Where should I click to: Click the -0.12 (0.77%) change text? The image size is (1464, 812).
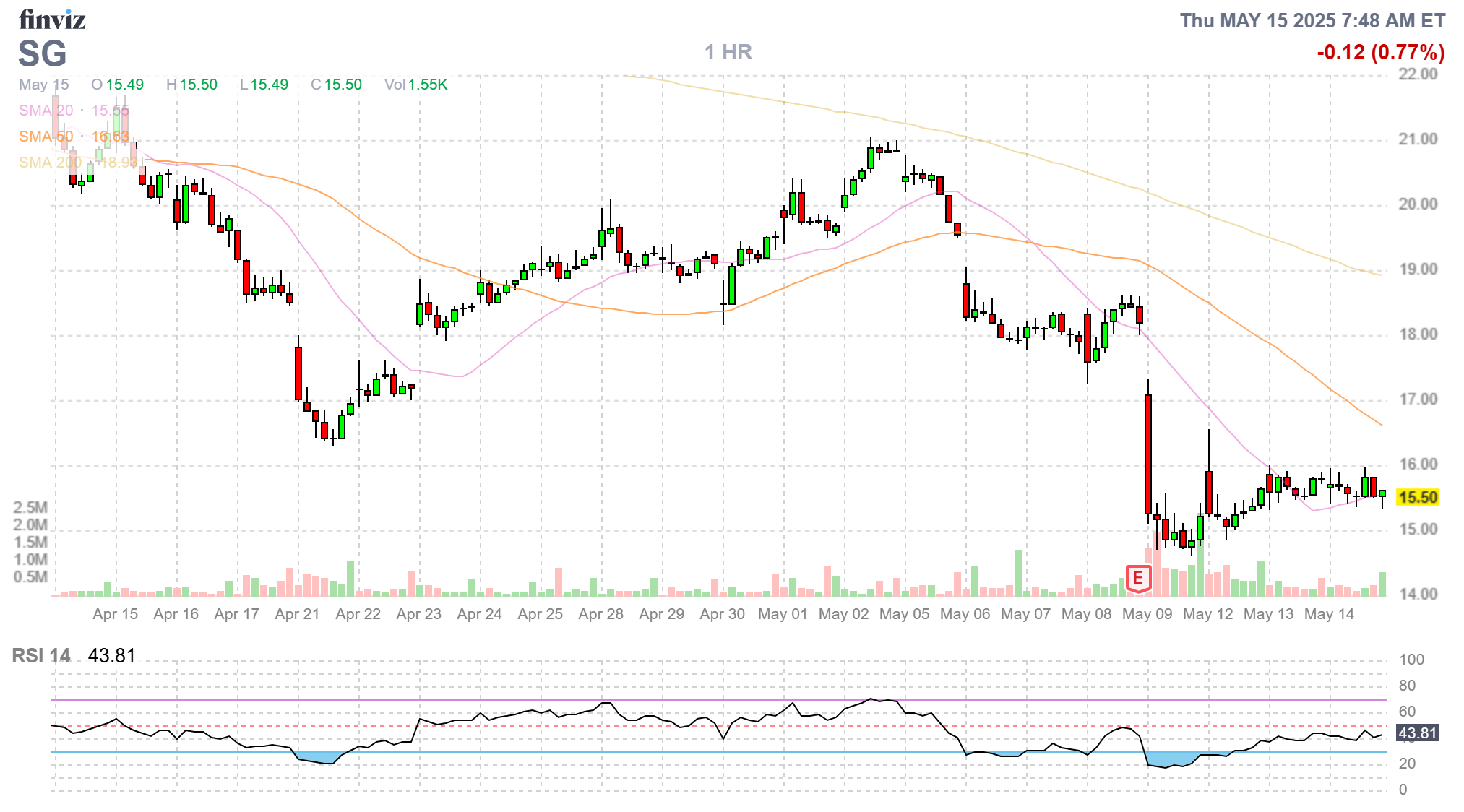click(x=1380, y=52)
